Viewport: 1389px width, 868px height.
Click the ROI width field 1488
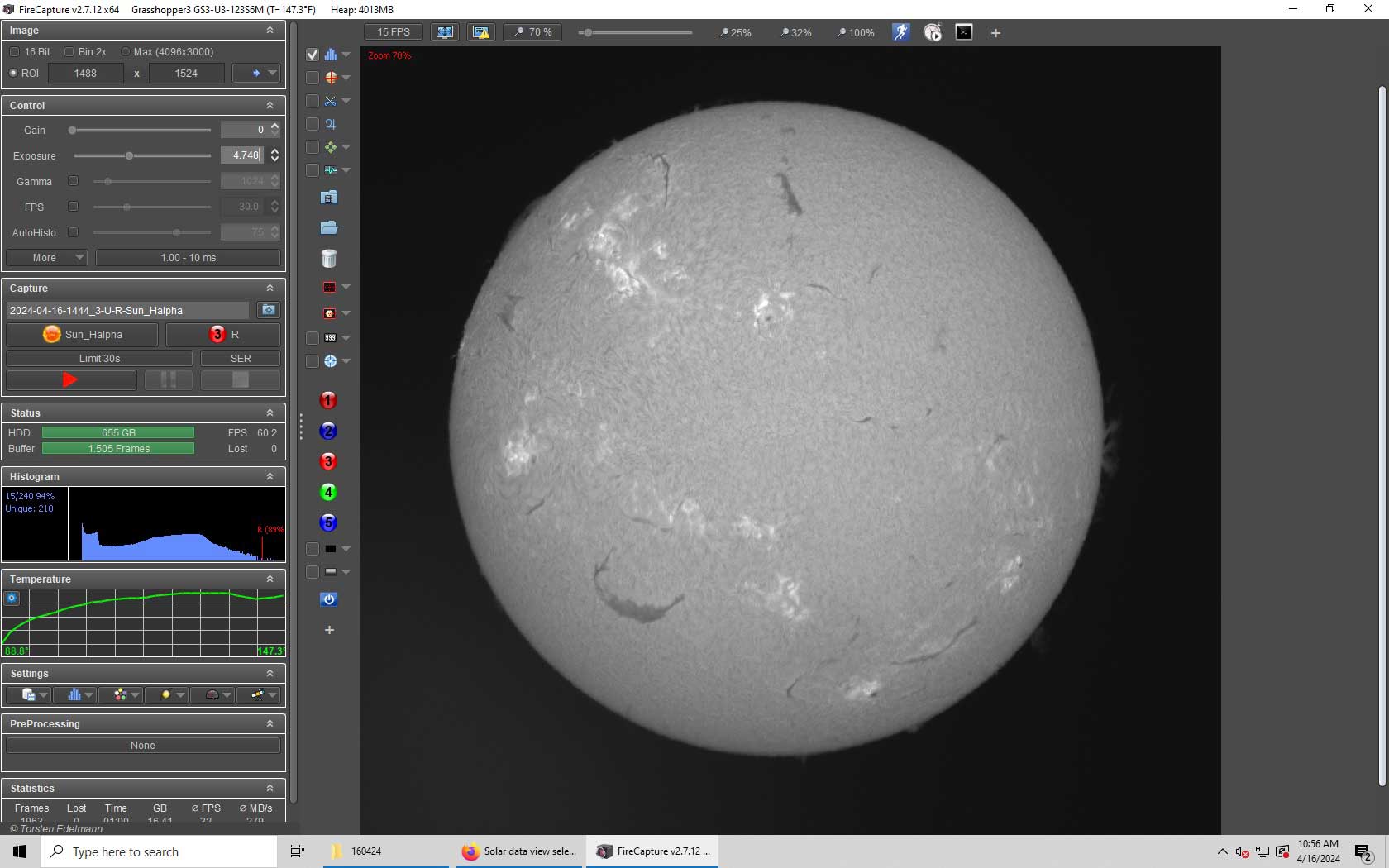86,74
